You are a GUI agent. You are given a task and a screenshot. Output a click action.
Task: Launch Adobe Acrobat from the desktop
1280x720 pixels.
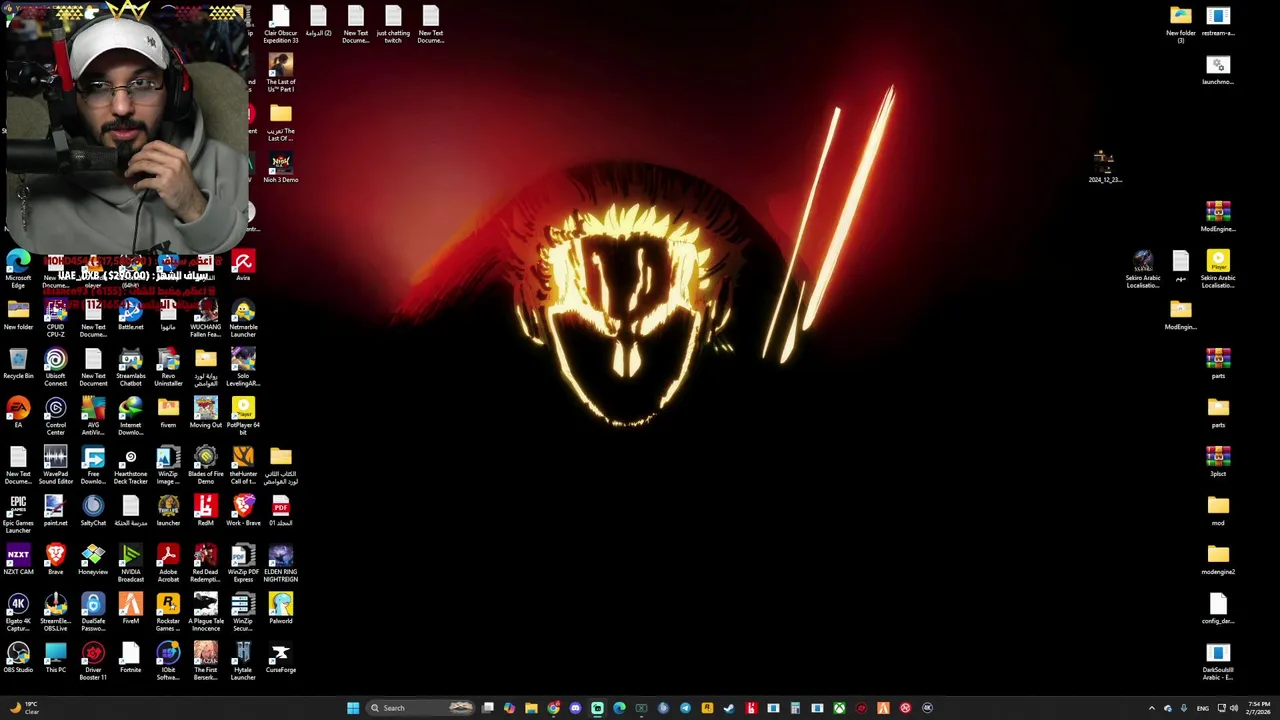pos(168,564)
